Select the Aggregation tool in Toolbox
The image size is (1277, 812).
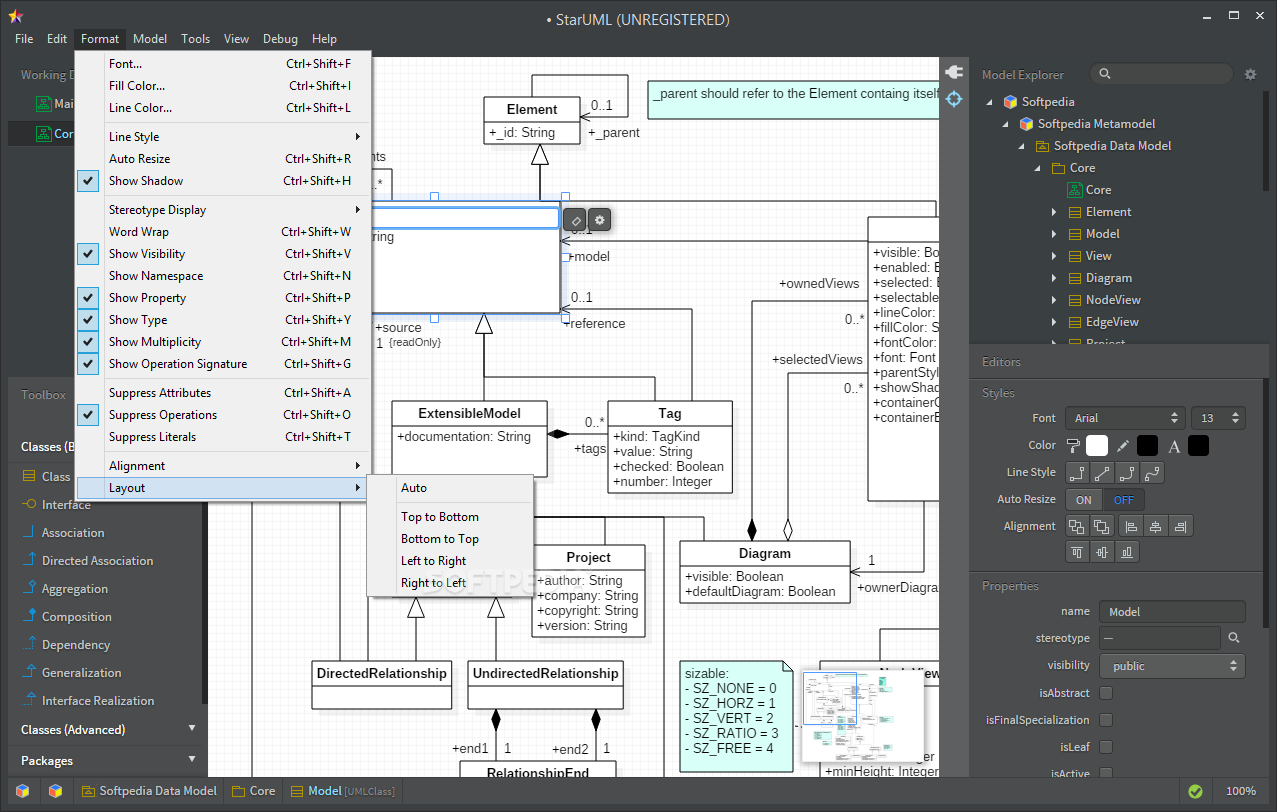(74, 589)
